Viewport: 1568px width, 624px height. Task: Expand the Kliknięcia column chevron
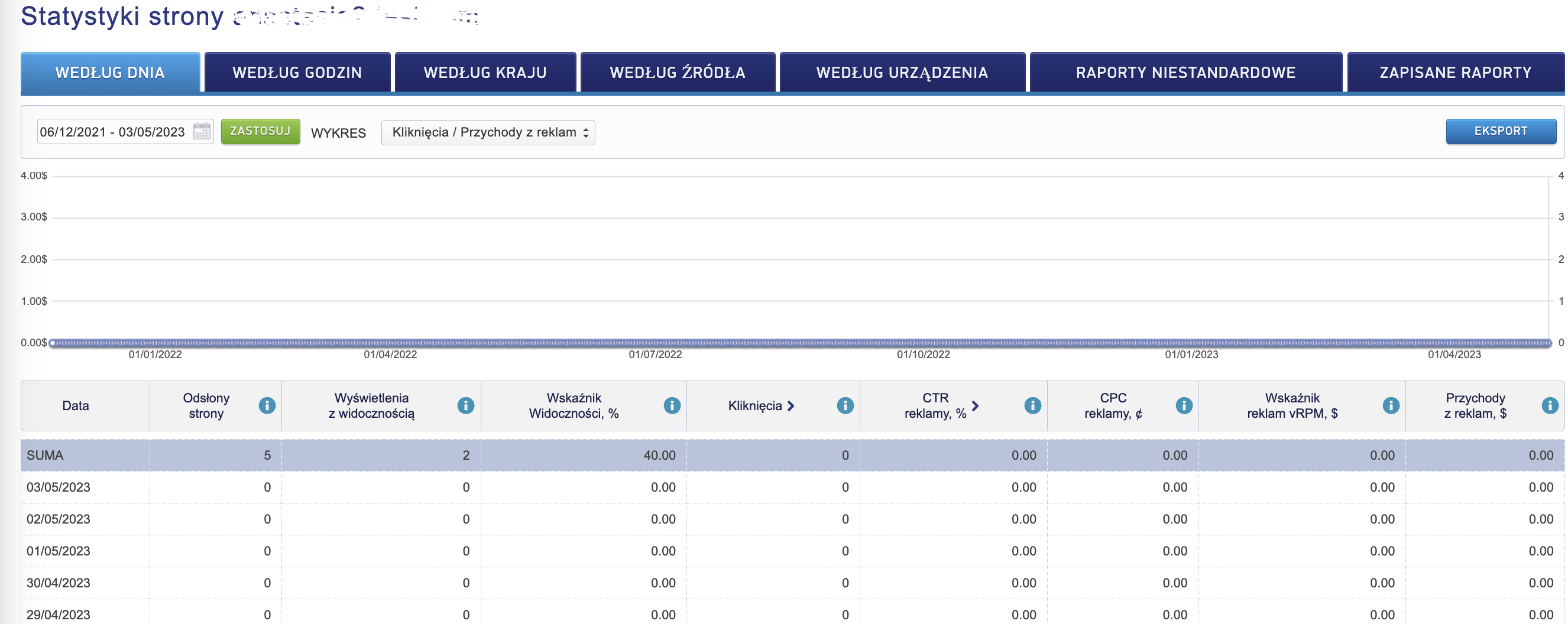(791, 406)
